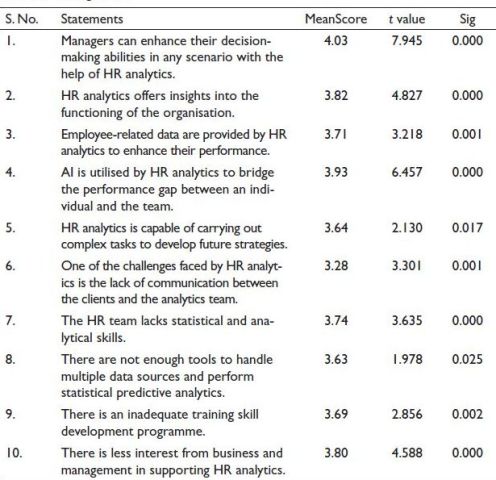Select Sig value 0.025 in row 8
Viewport: 496px width, 480px height.
click(x=467, y=359)
